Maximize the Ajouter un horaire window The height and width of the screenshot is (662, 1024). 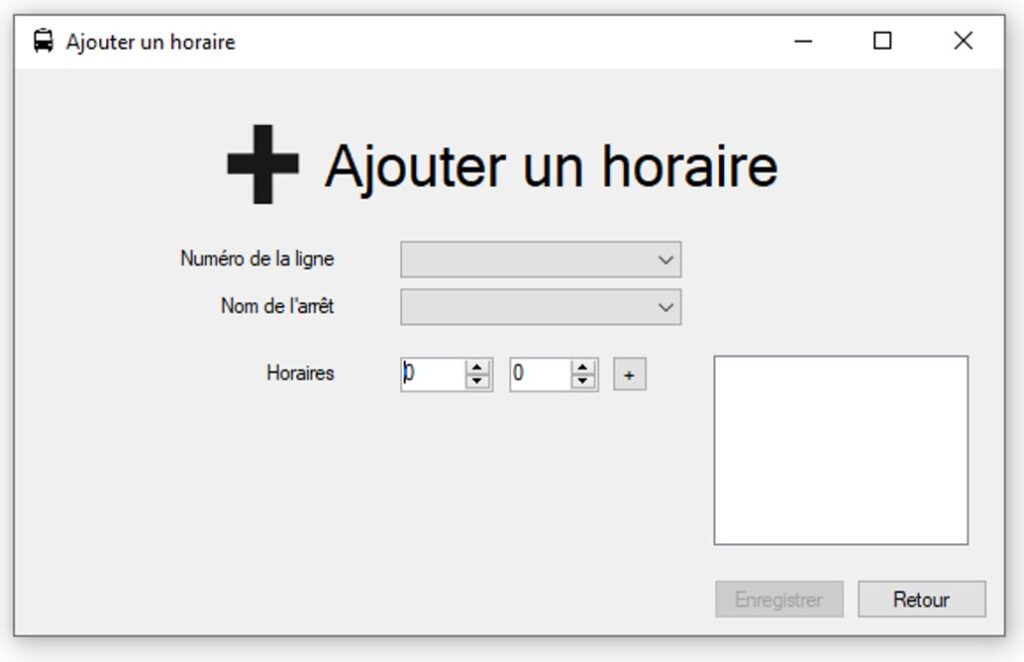click(882, 41)
